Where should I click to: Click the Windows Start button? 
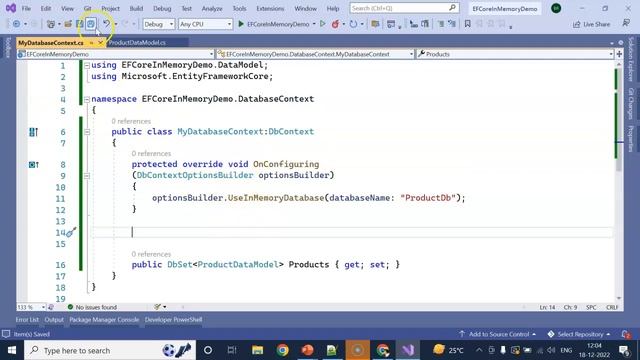[x=12, y=350]
